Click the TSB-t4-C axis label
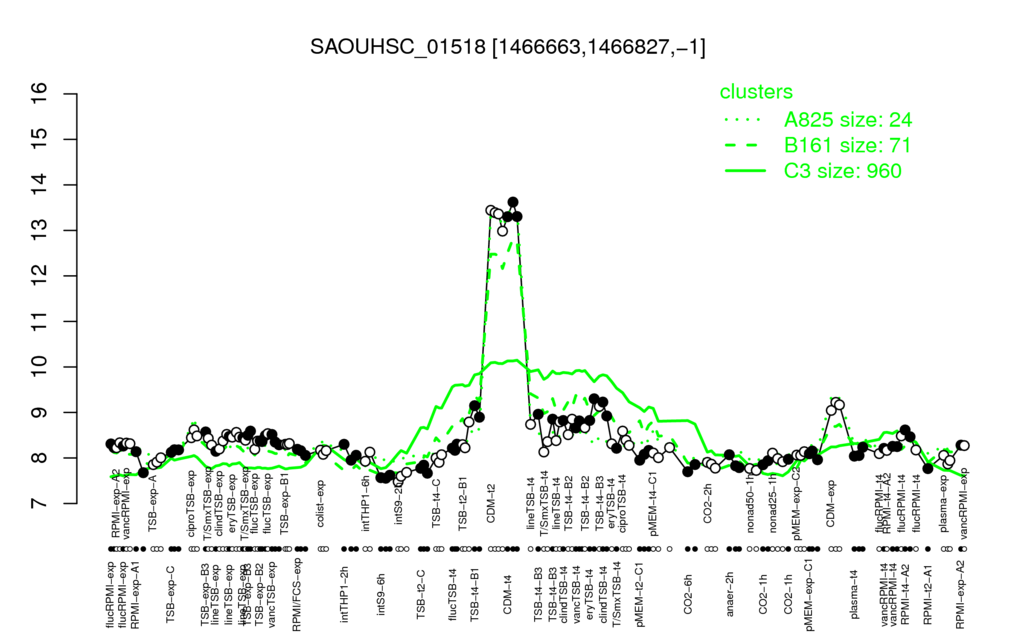This screenshot has height=640, width=1024. [x=437, y=503]
